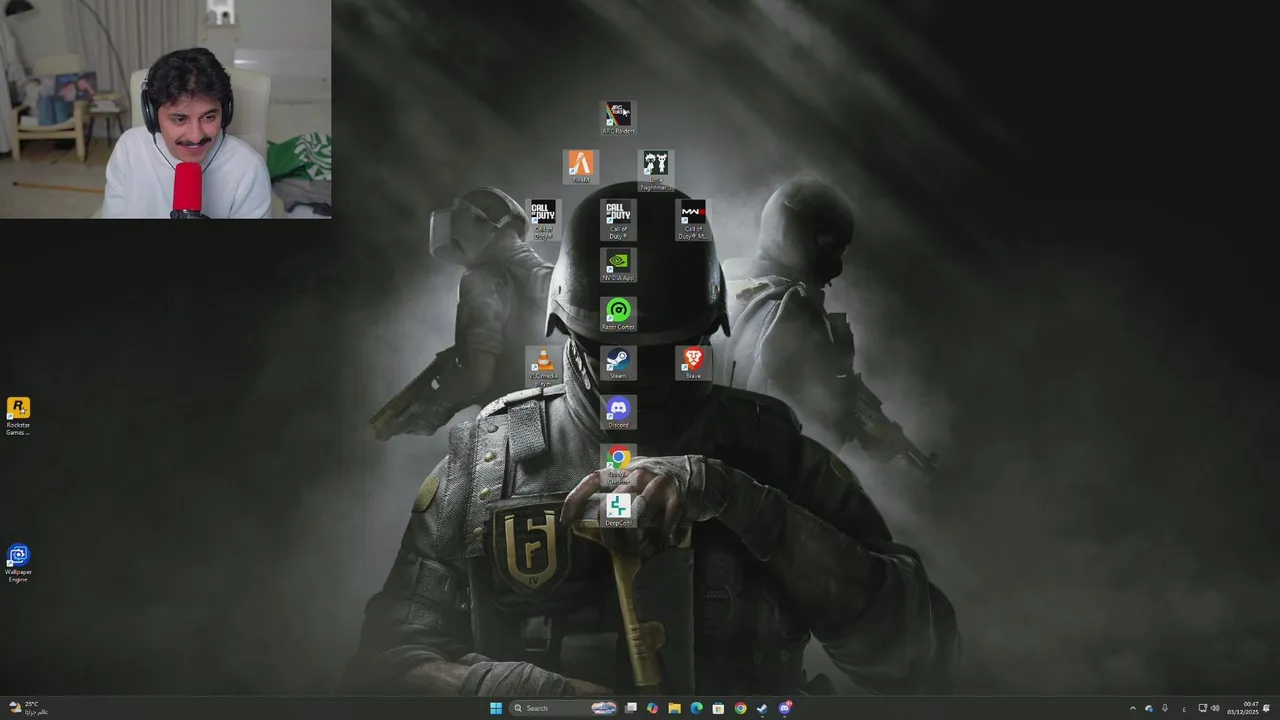Open File Explorer from the taskbar

(674, 708)
